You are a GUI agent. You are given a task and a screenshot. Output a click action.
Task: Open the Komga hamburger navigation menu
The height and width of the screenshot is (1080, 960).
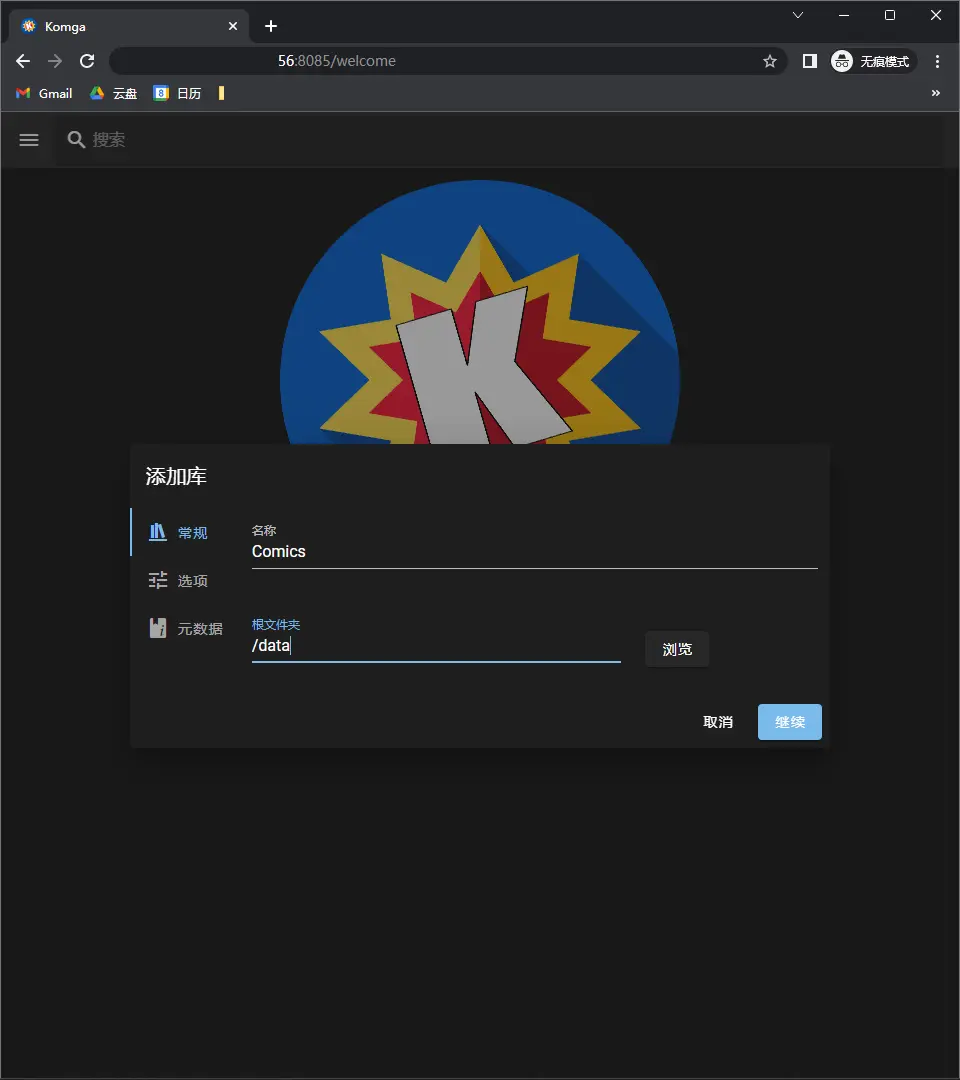[x=29, y=140]
